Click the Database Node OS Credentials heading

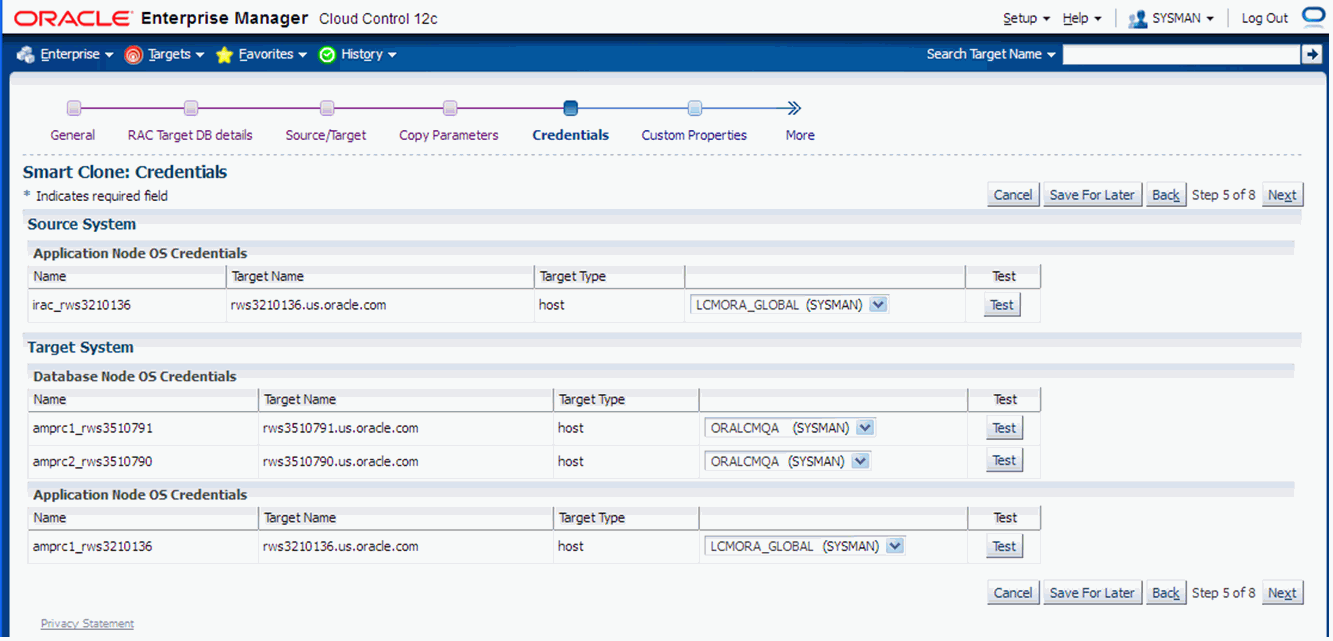135,376
